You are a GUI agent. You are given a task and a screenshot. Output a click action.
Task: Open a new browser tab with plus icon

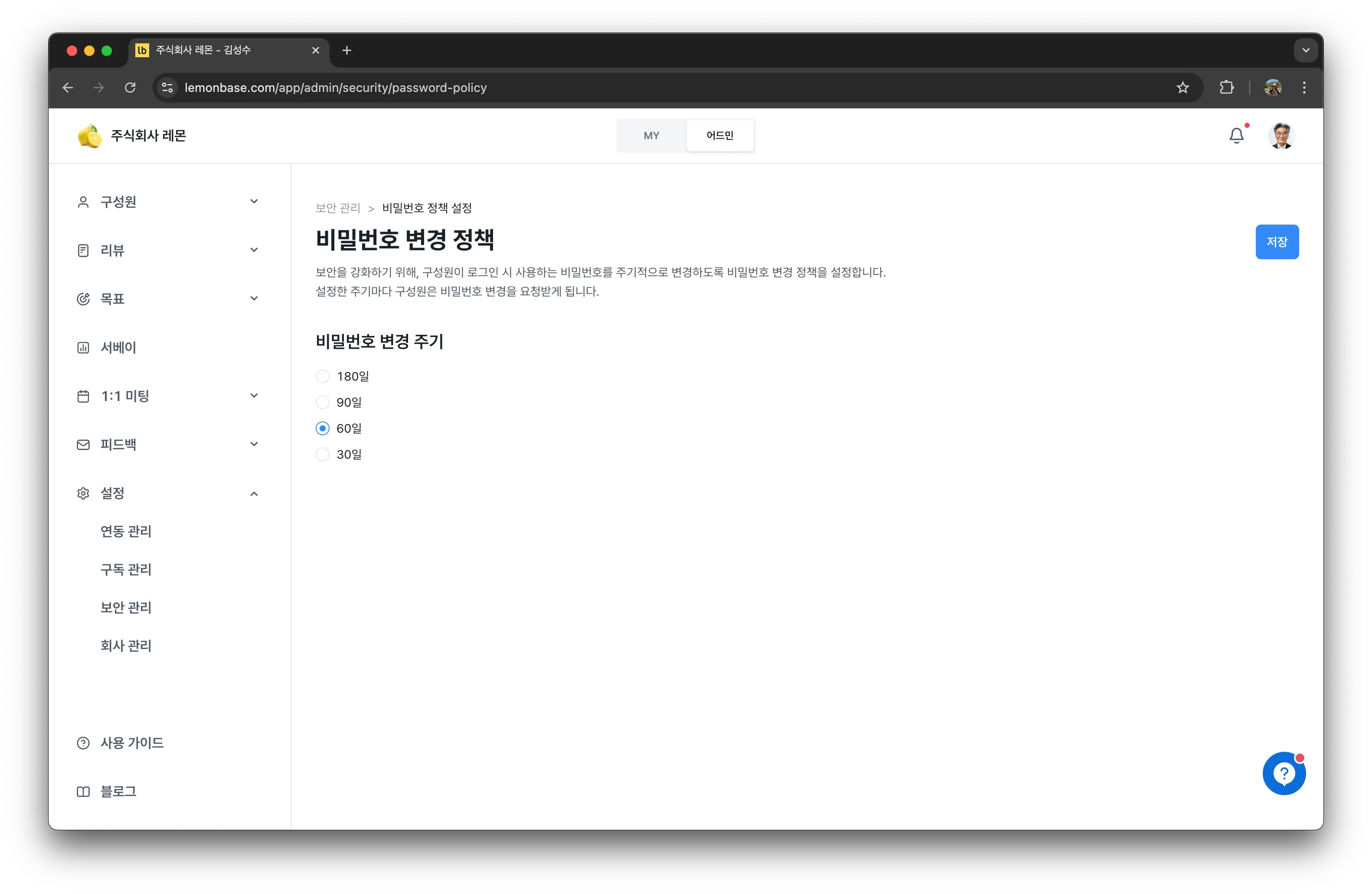[346, 51]
